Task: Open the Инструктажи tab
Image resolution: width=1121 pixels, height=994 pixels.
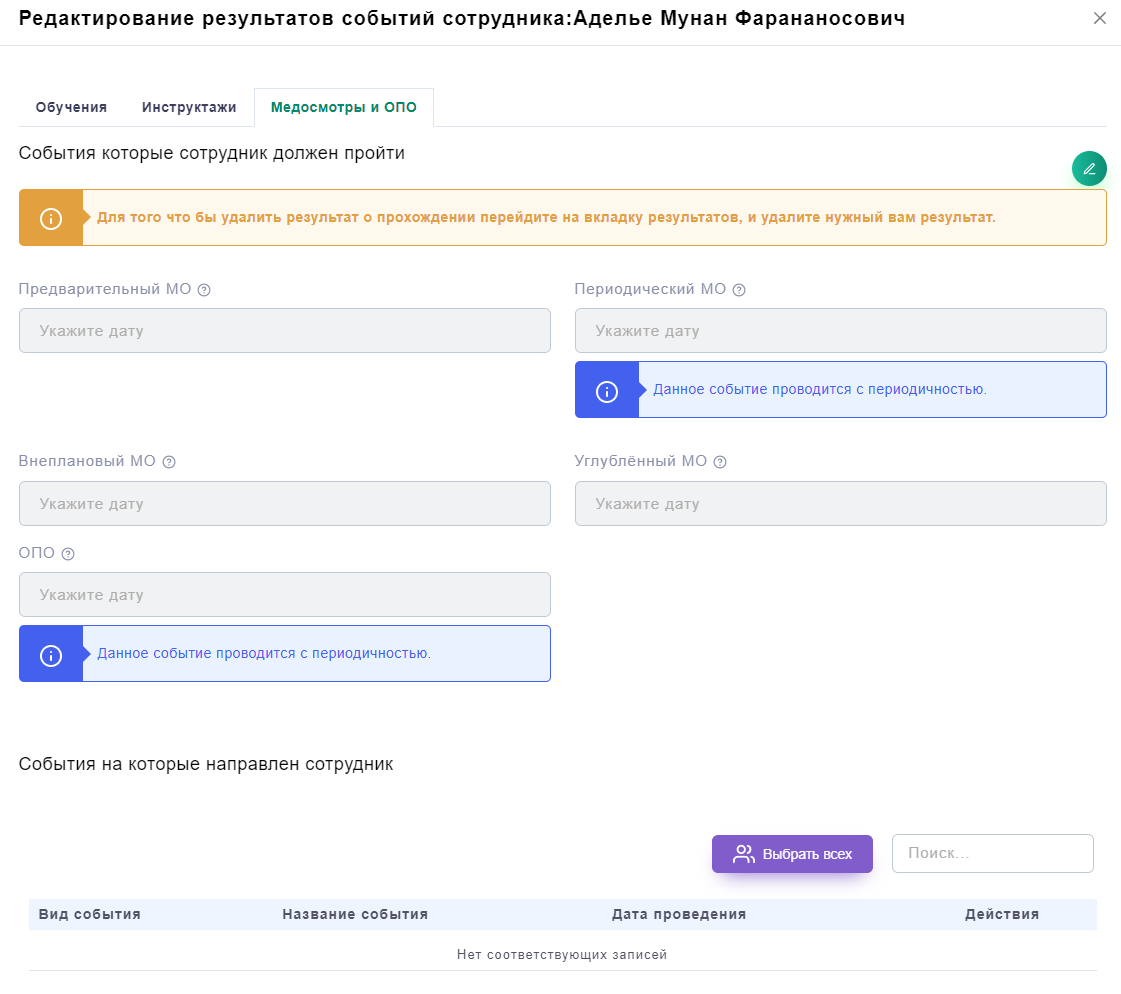Action: [x=189, y=107]
